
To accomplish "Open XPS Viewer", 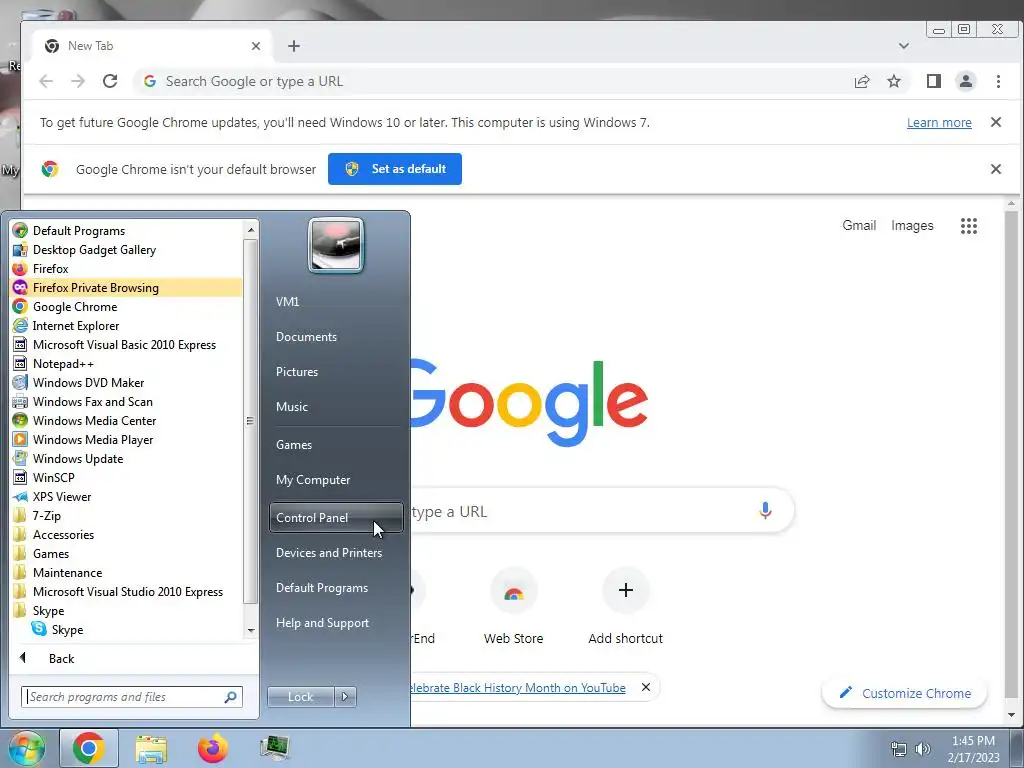I will pos(126,496).
